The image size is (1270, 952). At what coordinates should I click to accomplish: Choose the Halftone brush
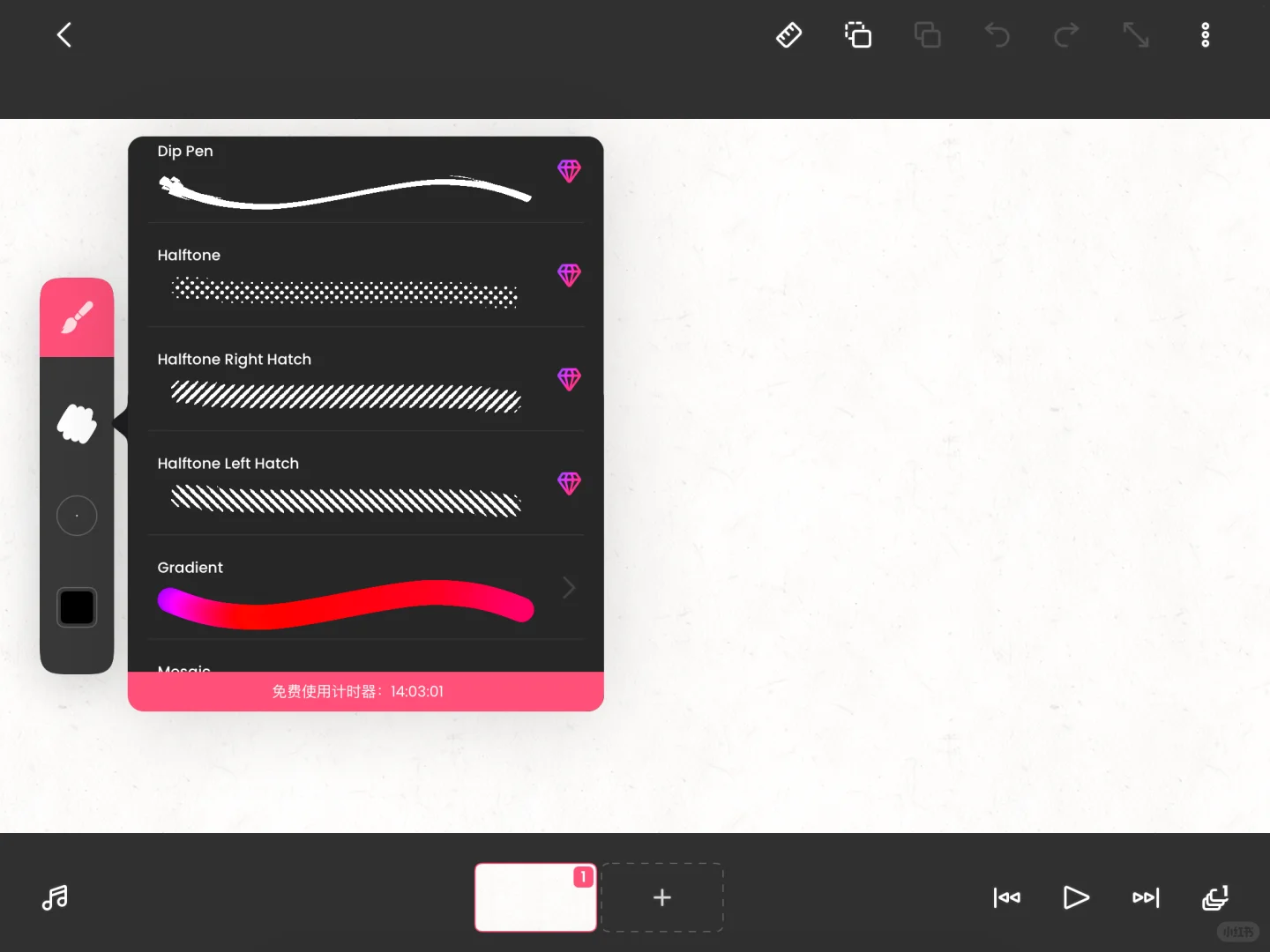[366, 275]
